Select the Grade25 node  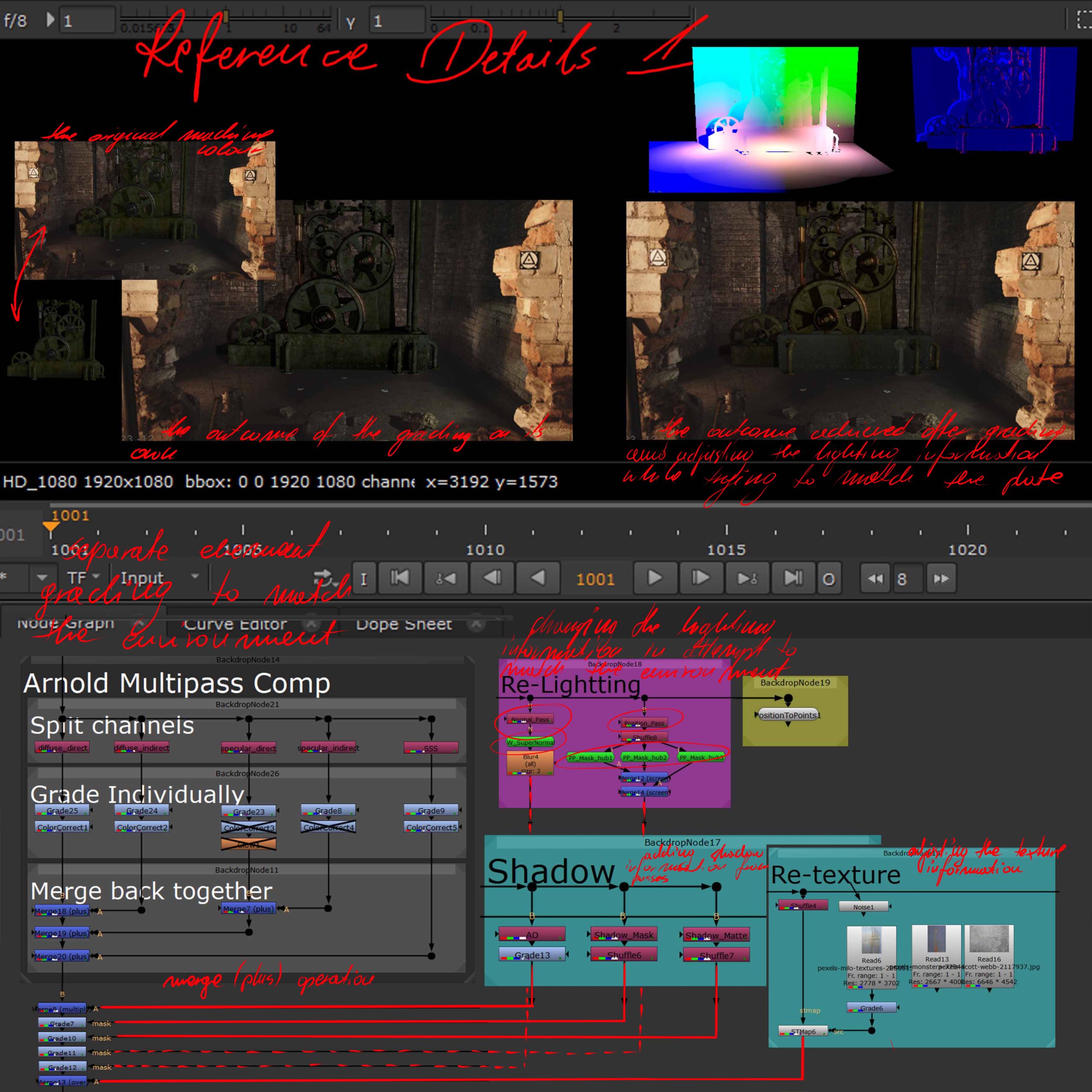[62, 810]
